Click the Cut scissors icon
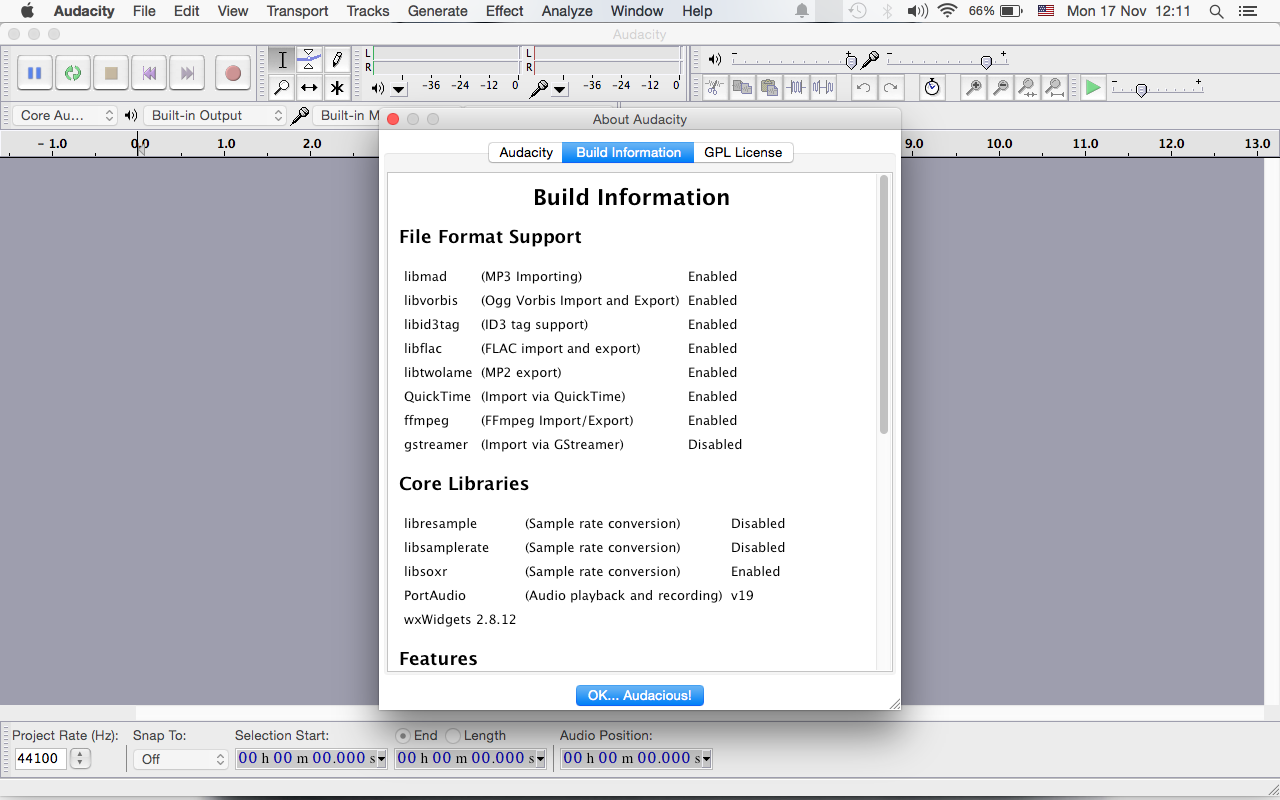1280x800 pixels. coord(714,87)
